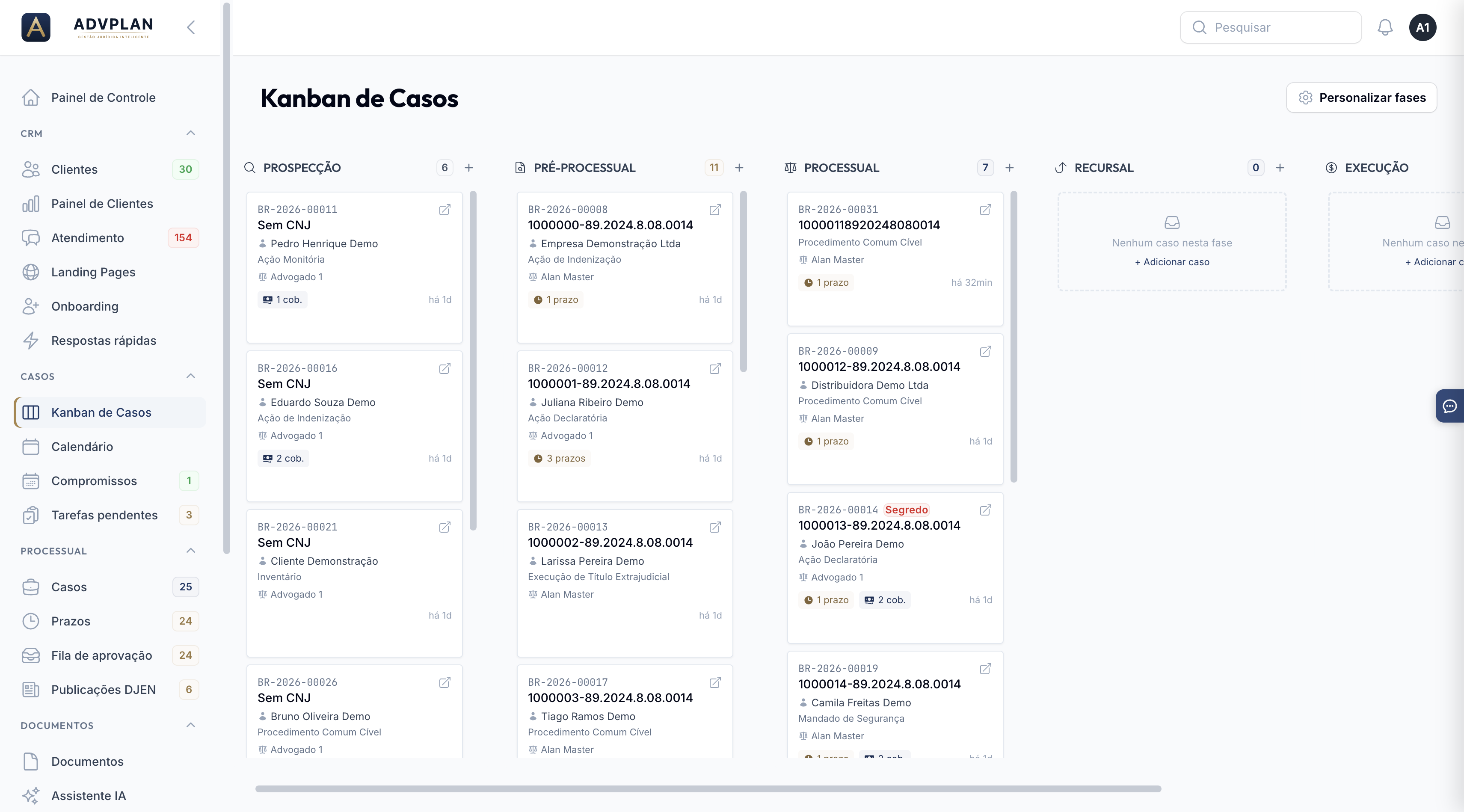Image resolution: width=1464 pixels, height=812 pixels.
Task: Click Personalizar fases button
Action: [x=1362, y=98]
